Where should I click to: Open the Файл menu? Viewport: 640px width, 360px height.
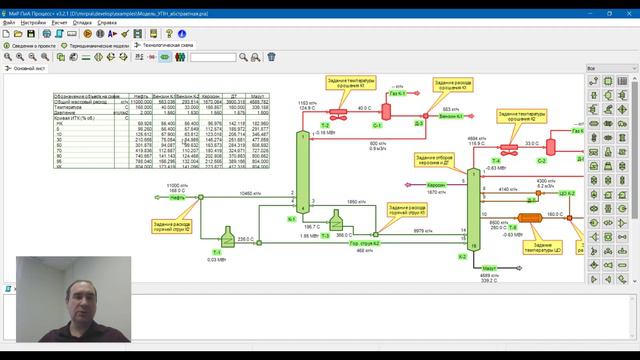[9, 23]
